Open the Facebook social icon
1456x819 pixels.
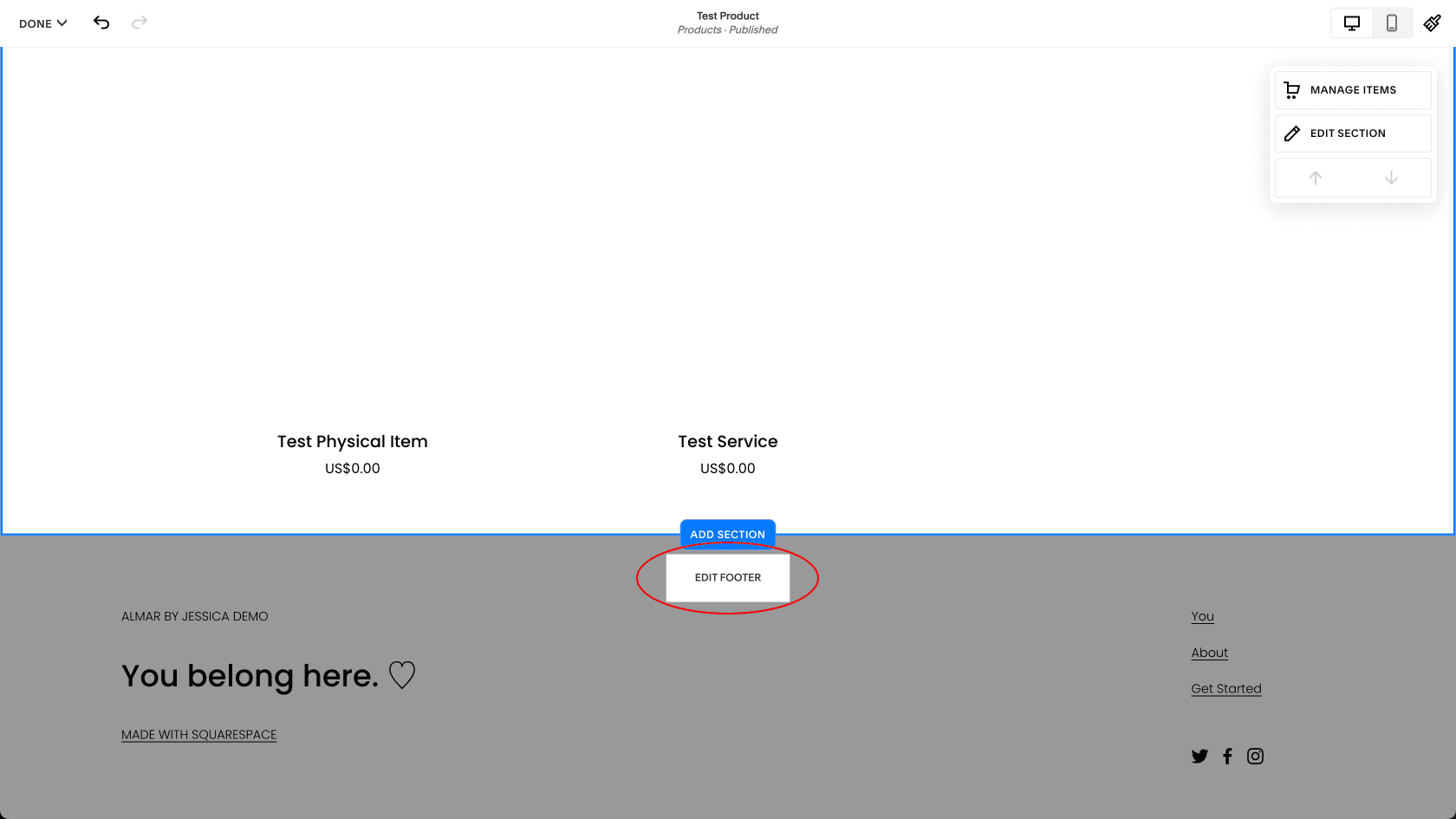[1227, 757]
